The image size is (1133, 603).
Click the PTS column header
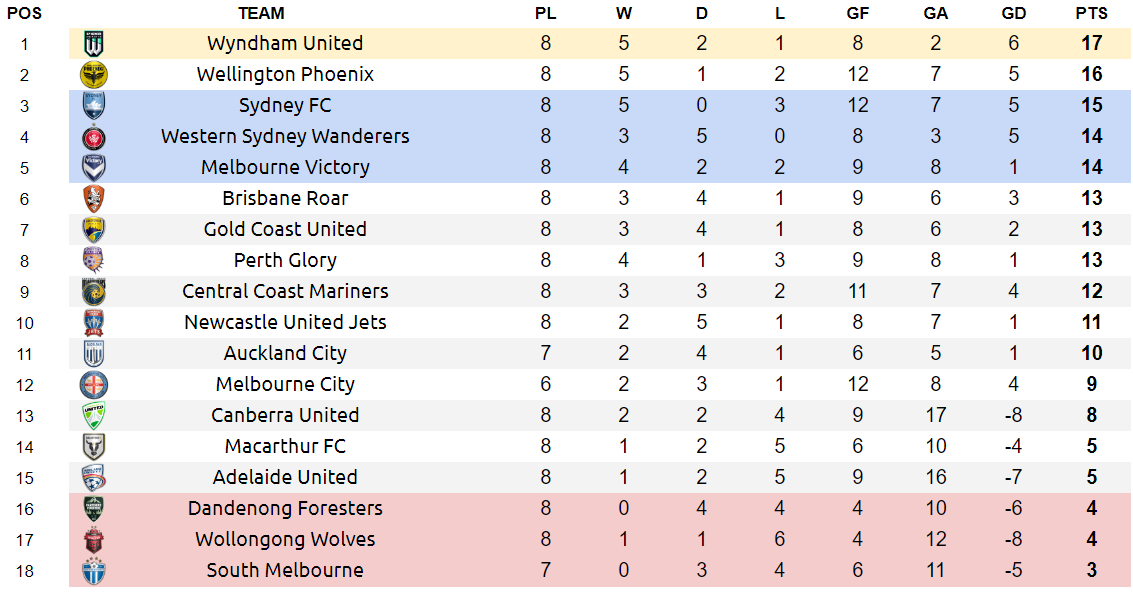point(1091,13)
